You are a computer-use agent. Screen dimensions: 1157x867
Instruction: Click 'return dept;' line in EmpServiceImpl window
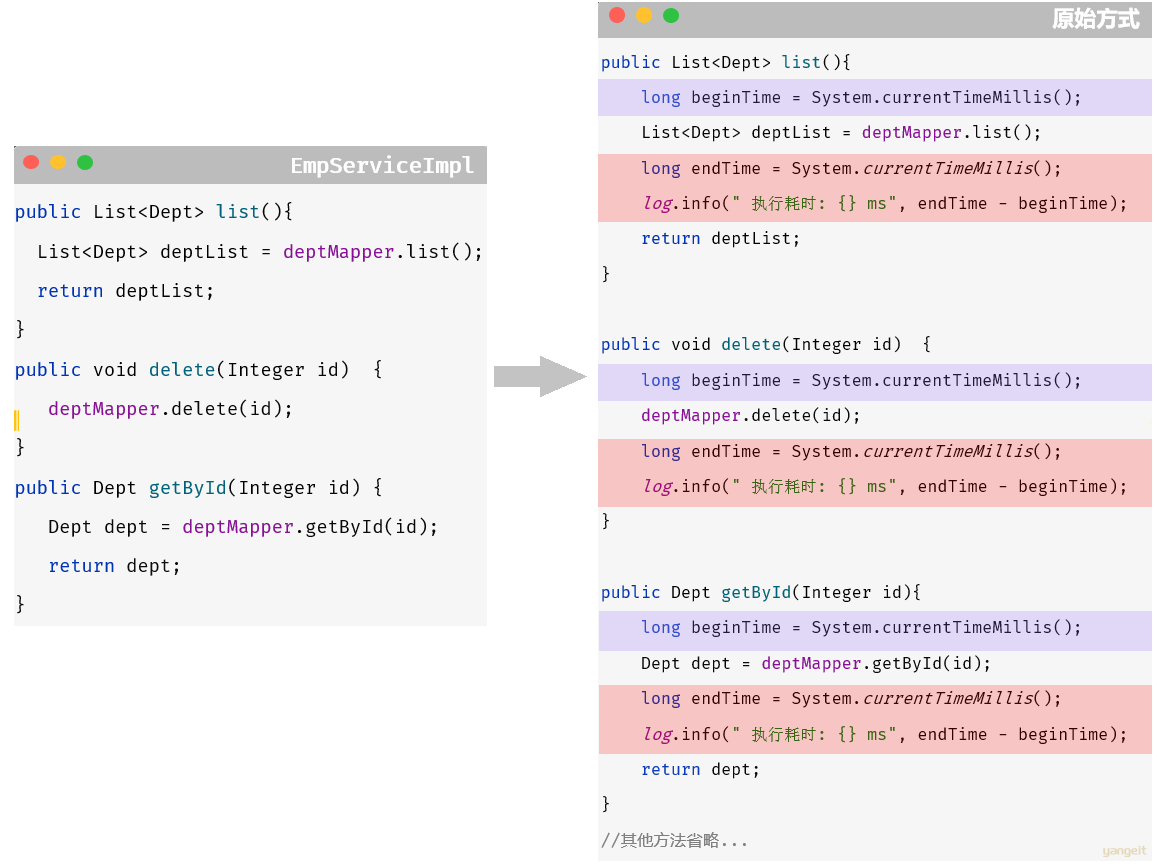[114, 566]
